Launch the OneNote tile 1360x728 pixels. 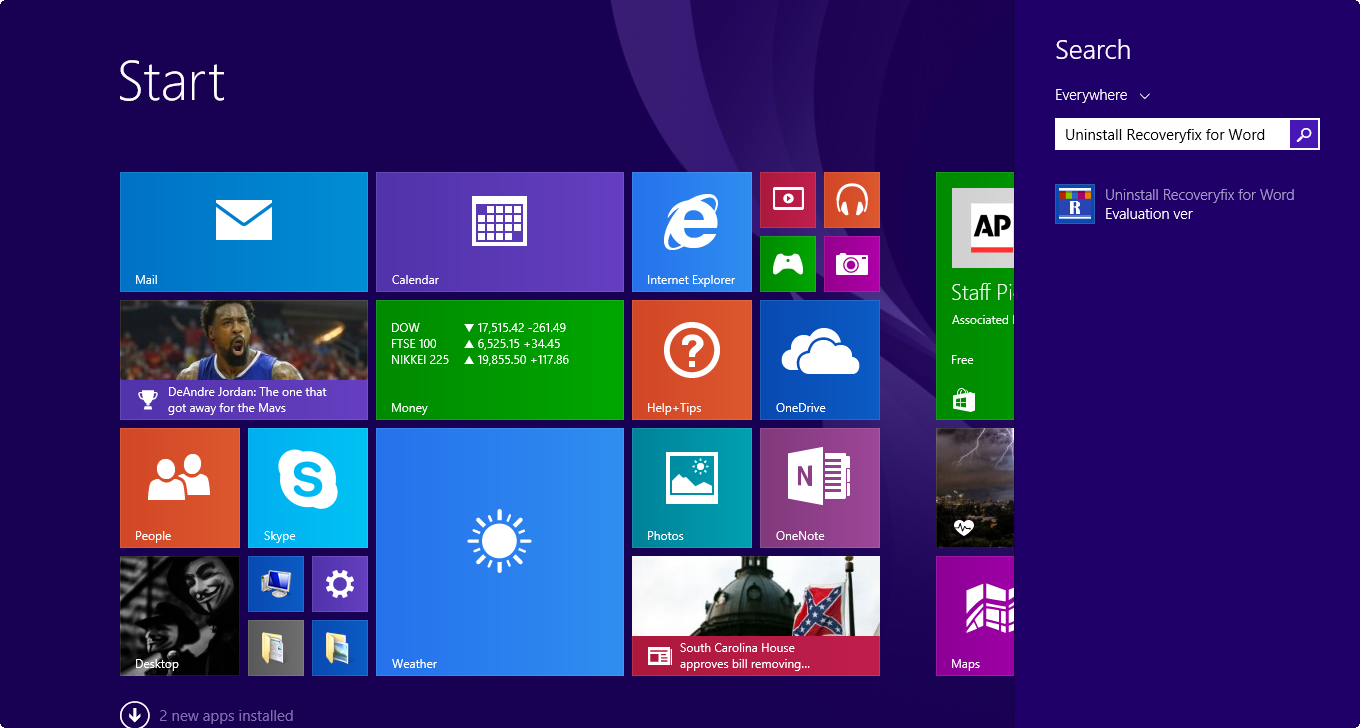(x=820, y=488)
